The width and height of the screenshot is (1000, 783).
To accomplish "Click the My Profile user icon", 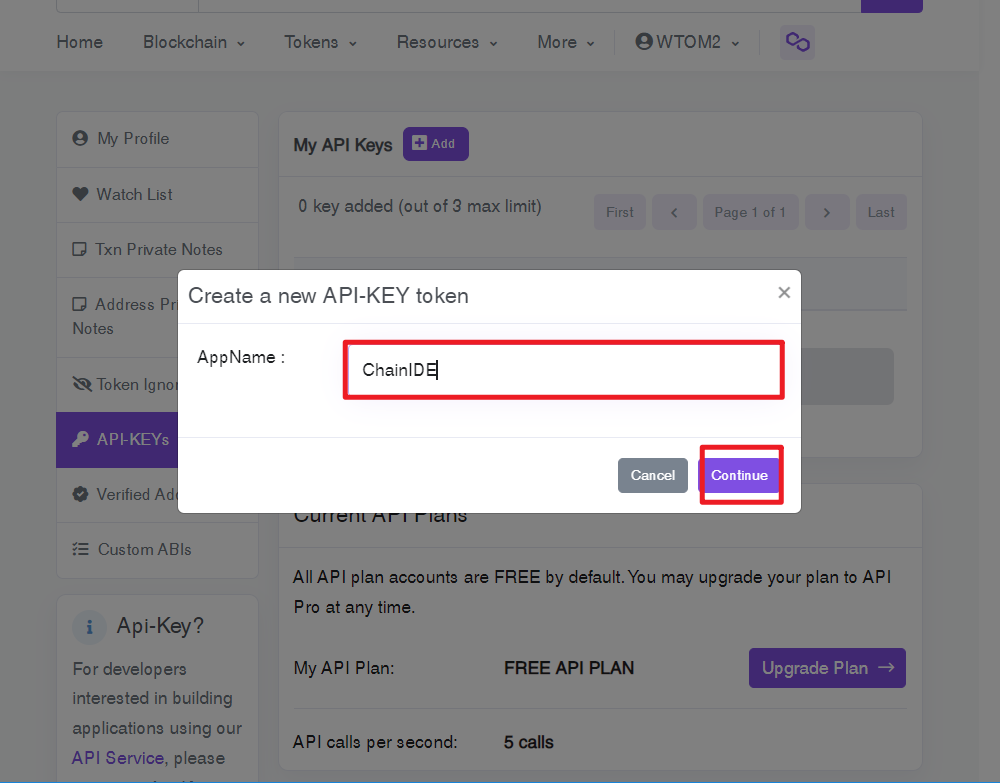I will (x=80, y=138).
